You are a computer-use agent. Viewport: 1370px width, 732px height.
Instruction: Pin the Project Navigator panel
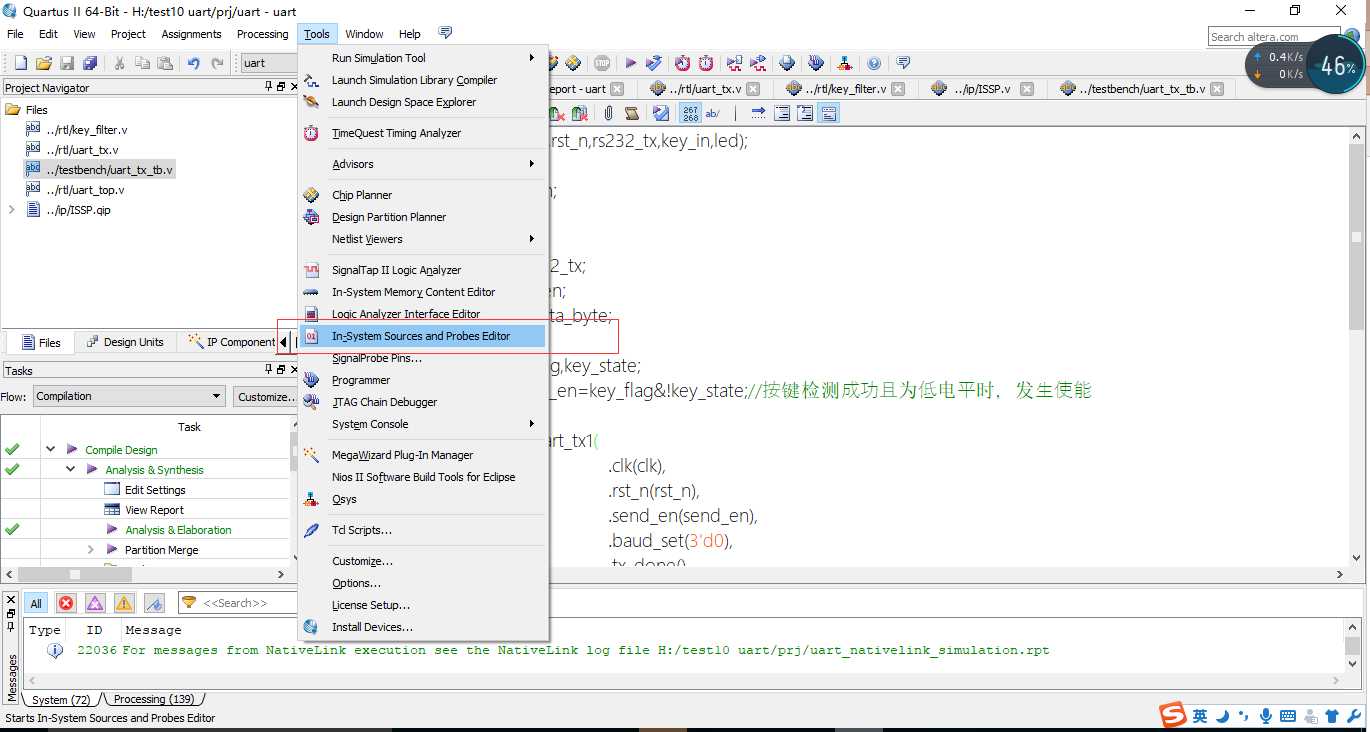coord(268,87)
